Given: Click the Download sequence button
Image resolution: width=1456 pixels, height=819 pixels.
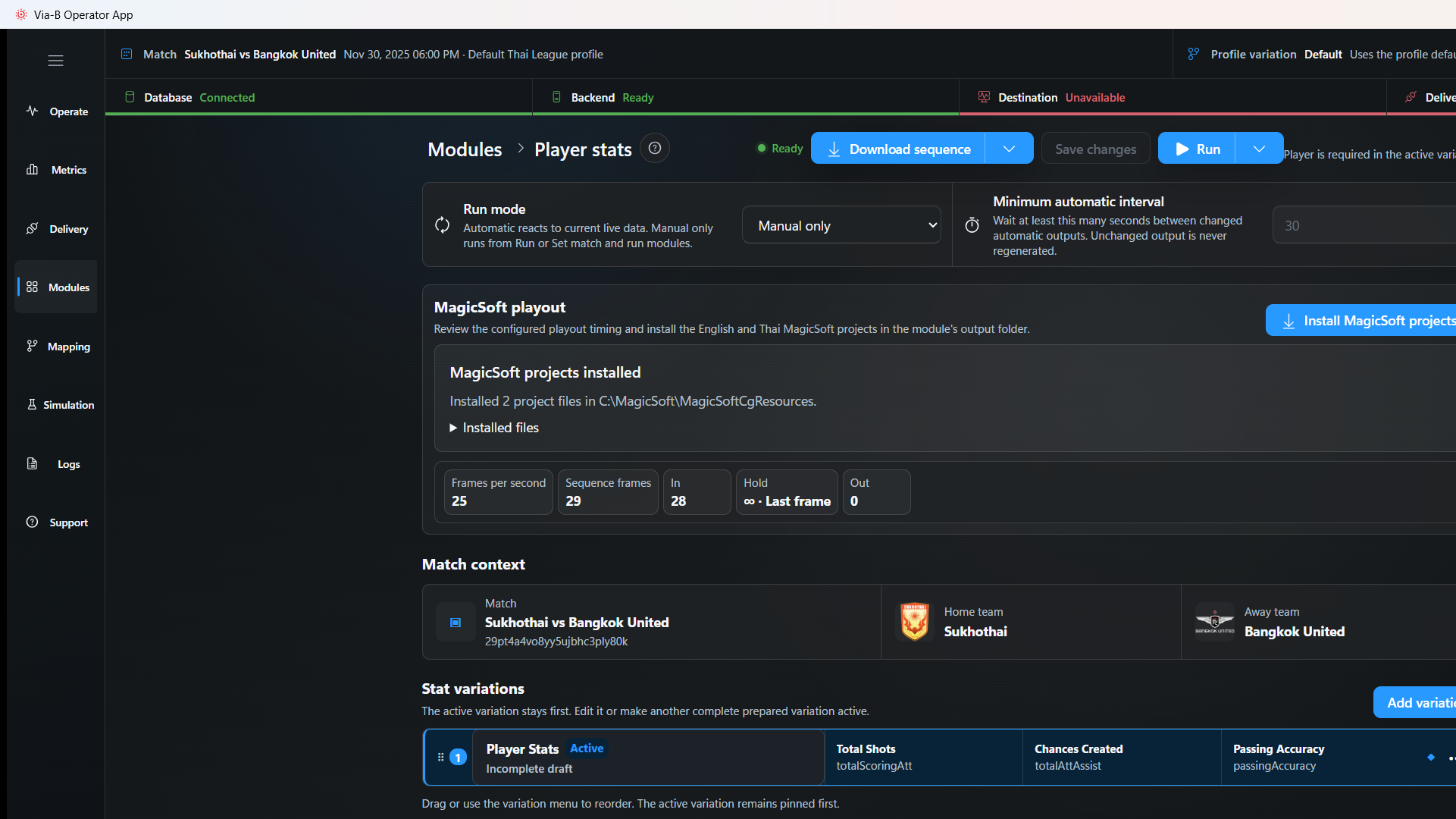Looking at the screenshot, I should [x=898, y=149].
